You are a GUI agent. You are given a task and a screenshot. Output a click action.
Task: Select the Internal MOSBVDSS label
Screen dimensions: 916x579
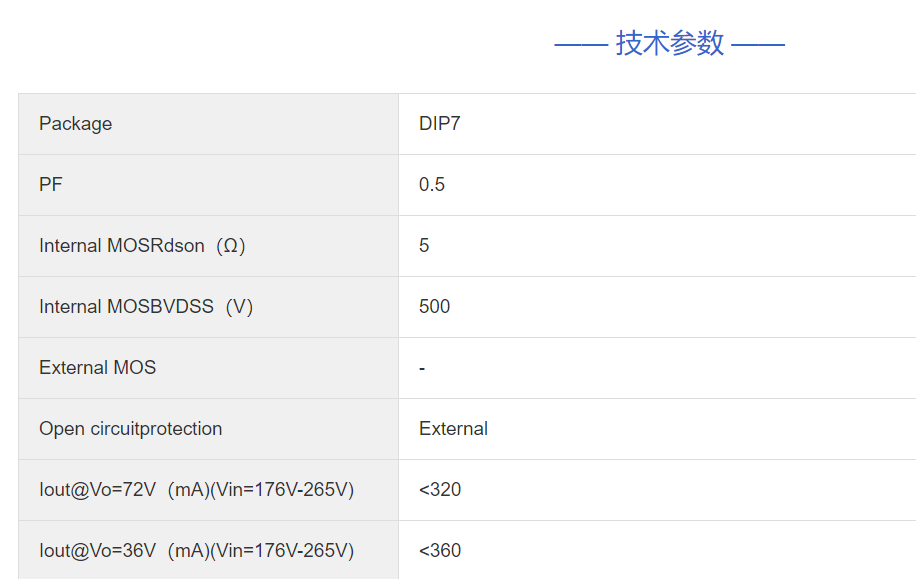(126, 307)
